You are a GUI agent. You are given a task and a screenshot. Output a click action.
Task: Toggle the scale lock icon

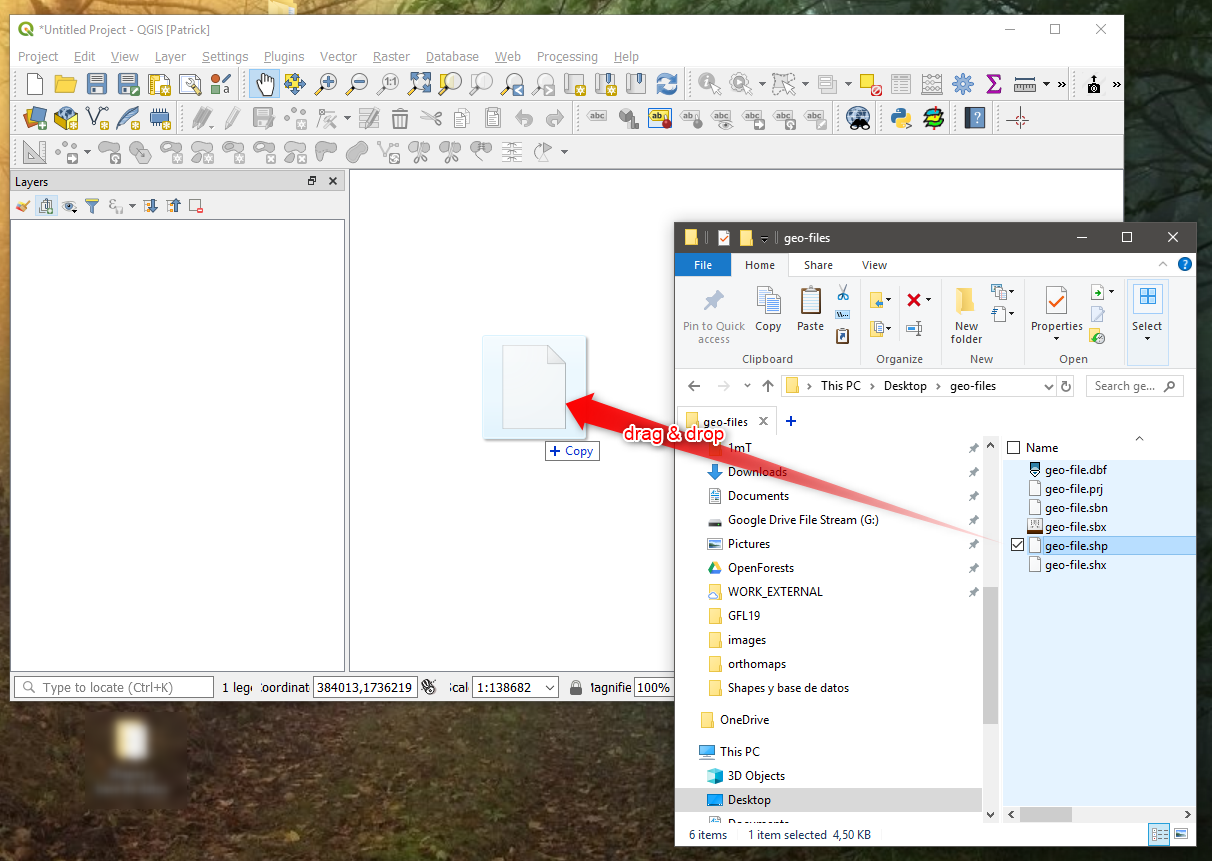tap(576, 688)
